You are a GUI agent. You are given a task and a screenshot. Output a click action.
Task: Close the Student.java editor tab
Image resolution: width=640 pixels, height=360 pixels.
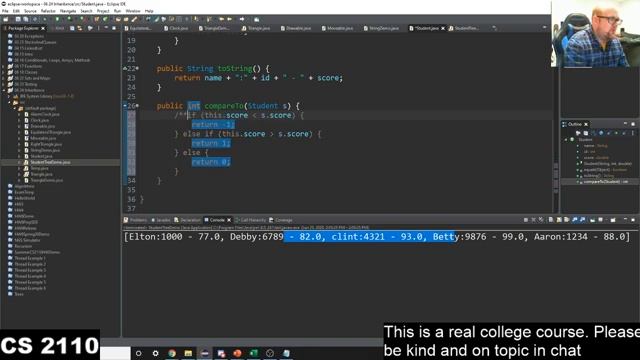pos(443,28)
